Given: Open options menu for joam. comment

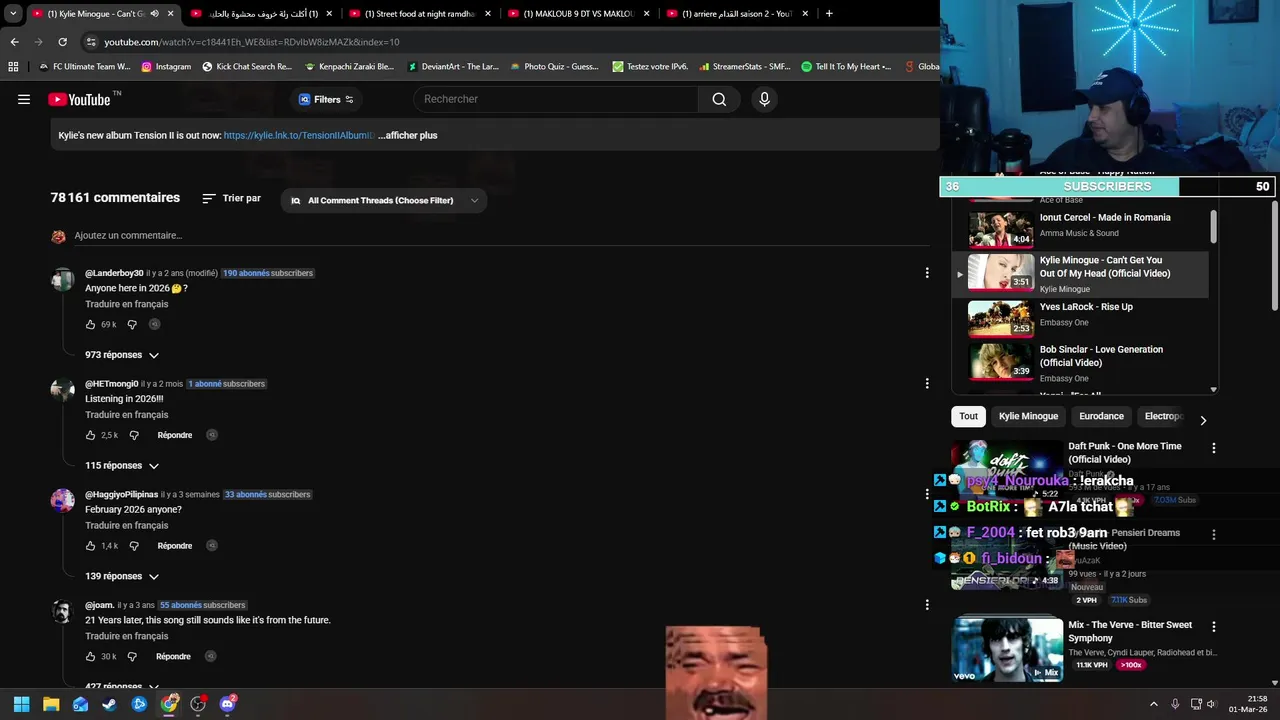Looking at the screenshot, I should click(927, 605).
